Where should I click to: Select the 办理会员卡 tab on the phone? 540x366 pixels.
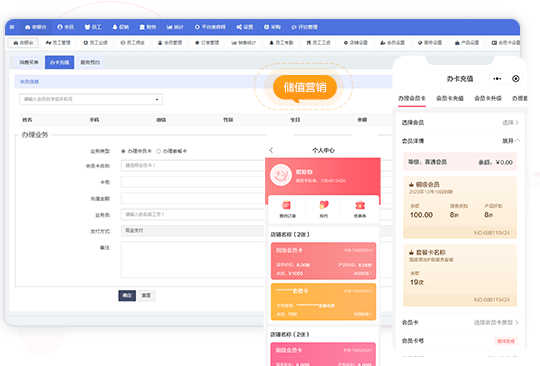[412, 98]
